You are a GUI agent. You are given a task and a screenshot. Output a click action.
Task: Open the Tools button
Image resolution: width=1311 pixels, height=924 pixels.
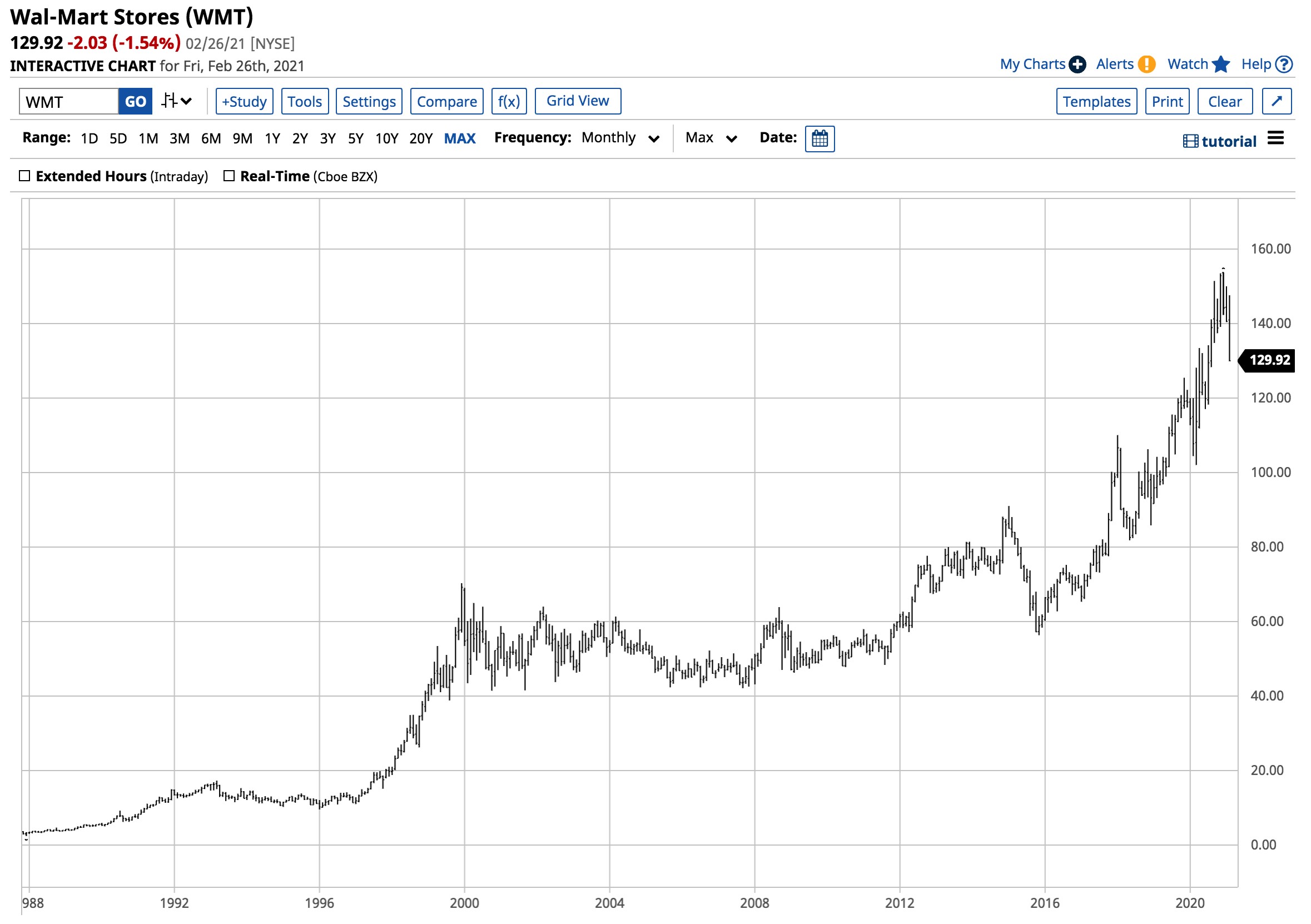coord(305,101)
